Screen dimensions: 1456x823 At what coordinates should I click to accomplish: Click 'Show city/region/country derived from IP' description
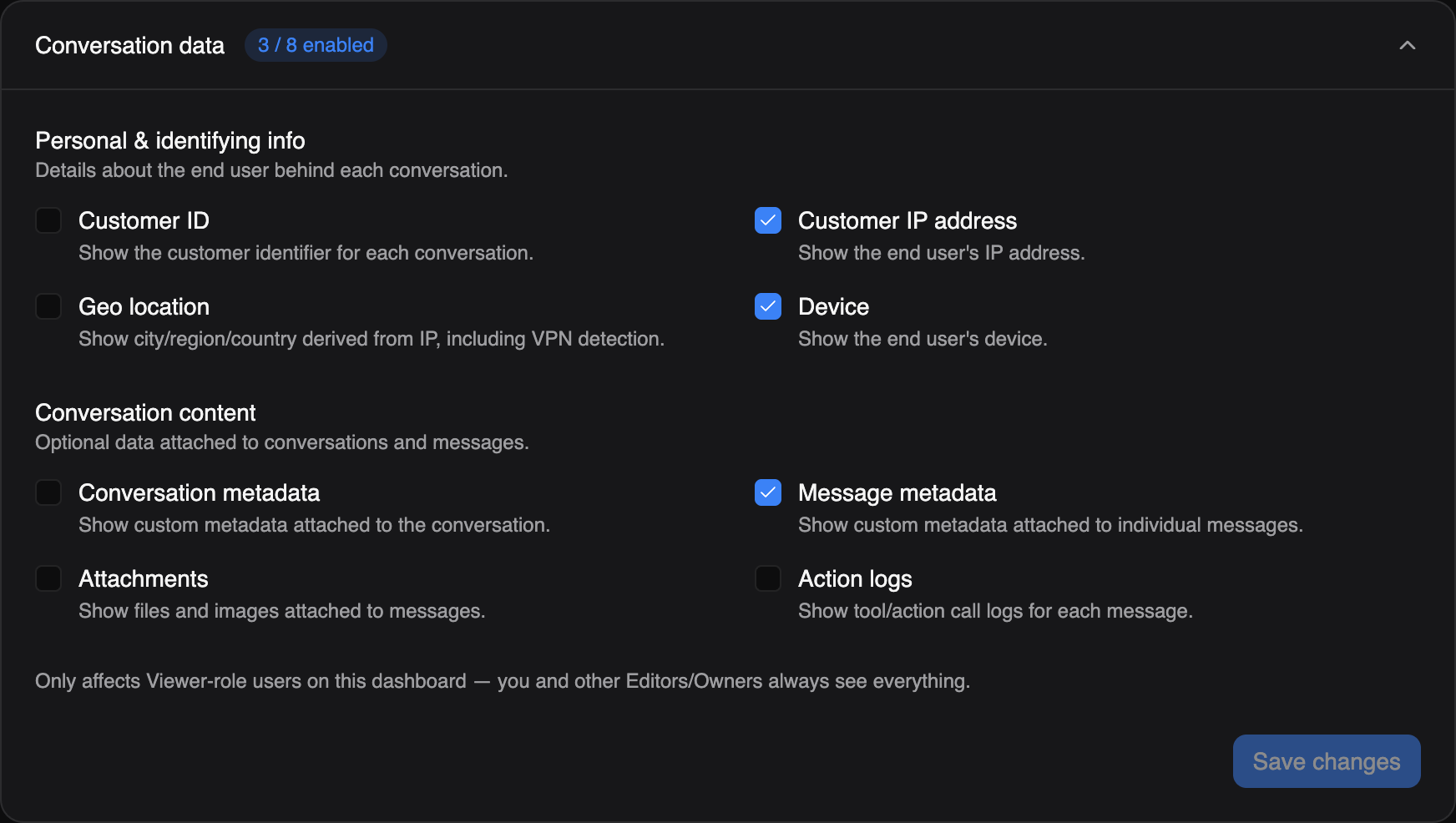pyautogui.click(x=372, y=339)
